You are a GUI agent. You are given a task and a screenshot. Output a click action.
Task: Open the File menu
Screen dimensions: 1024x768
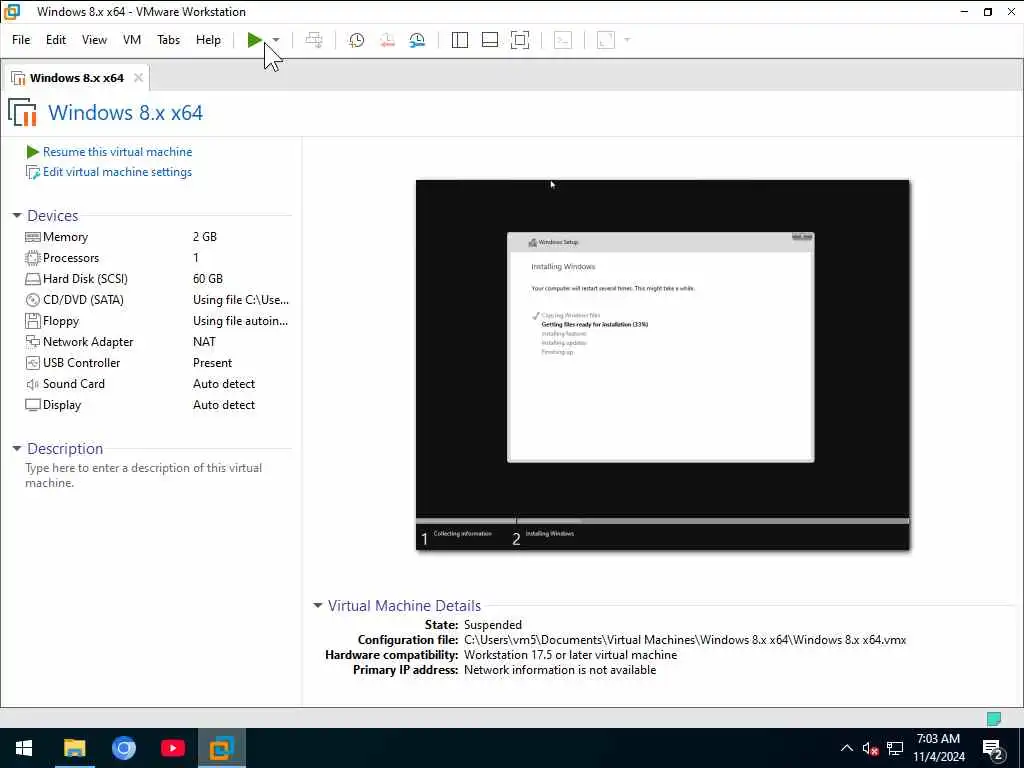click(21, 40)
